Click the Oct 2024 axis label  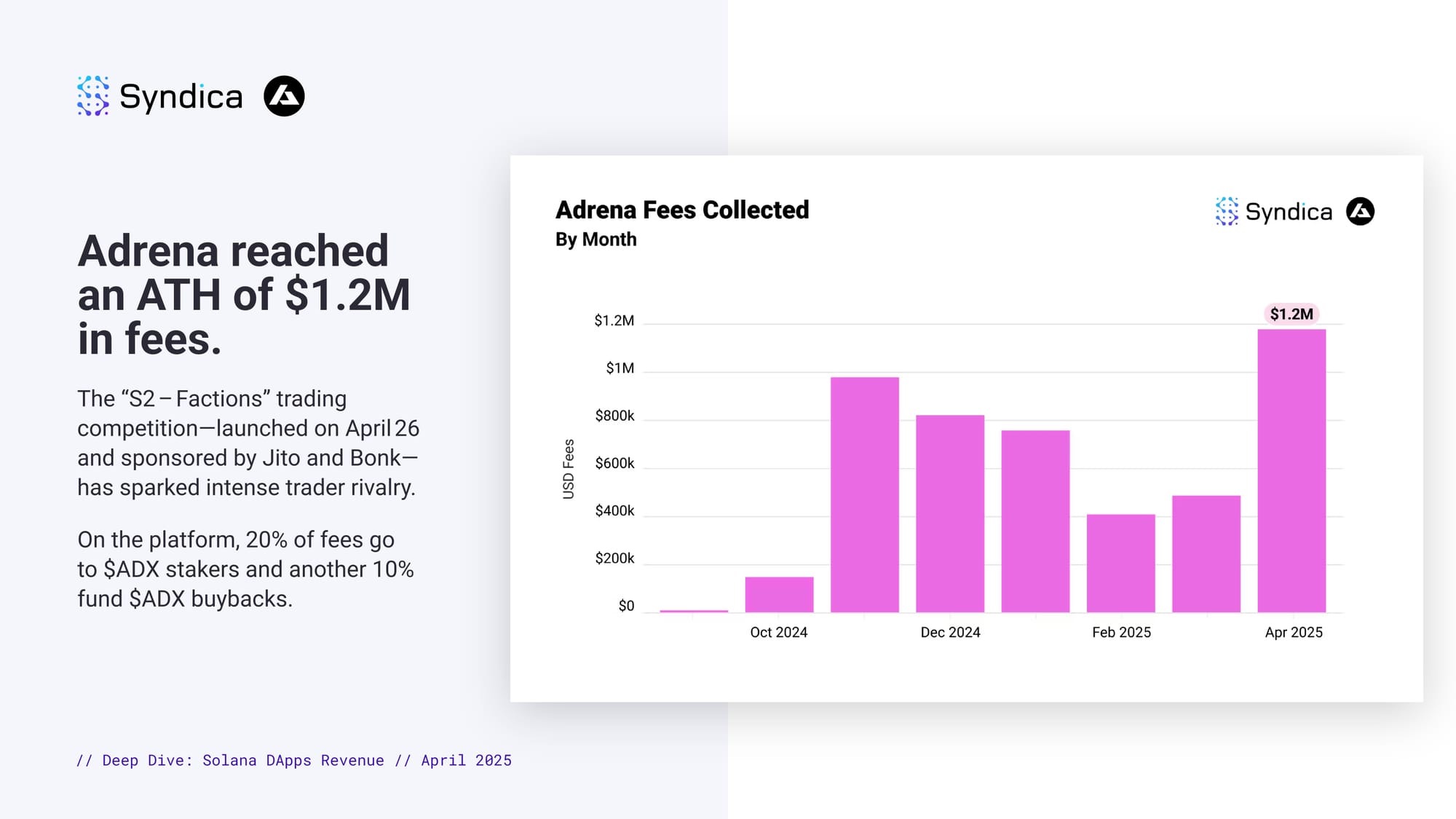tap(778, 632)
